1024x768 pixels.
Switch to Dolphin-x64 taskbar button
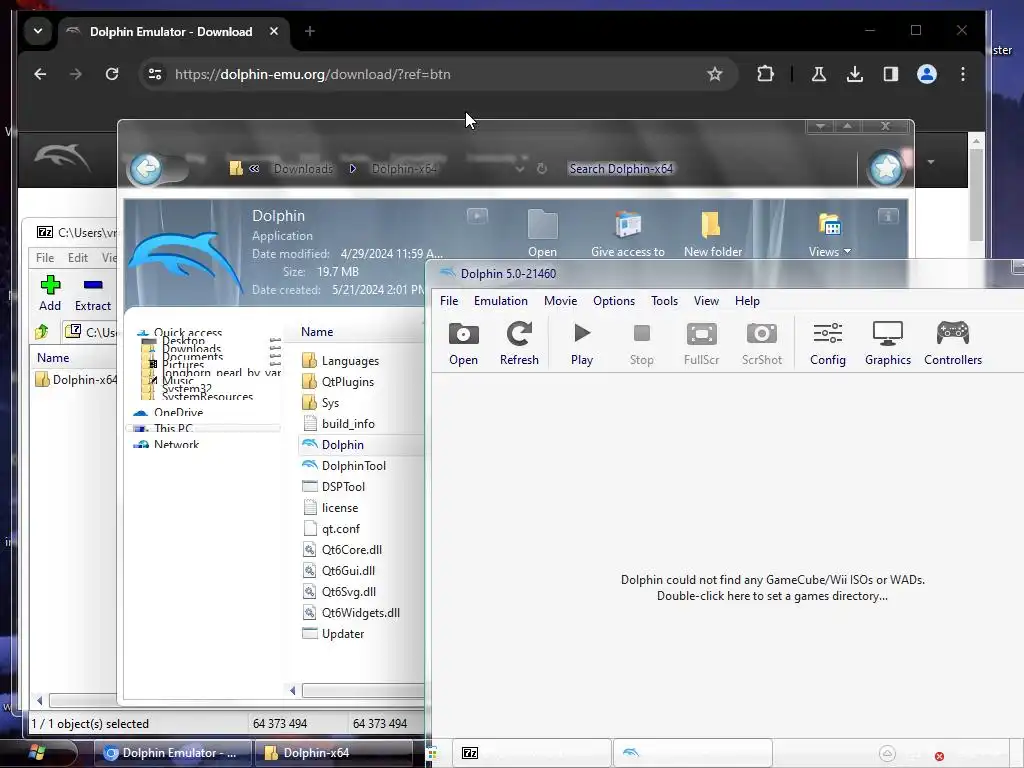click(333, 753)
